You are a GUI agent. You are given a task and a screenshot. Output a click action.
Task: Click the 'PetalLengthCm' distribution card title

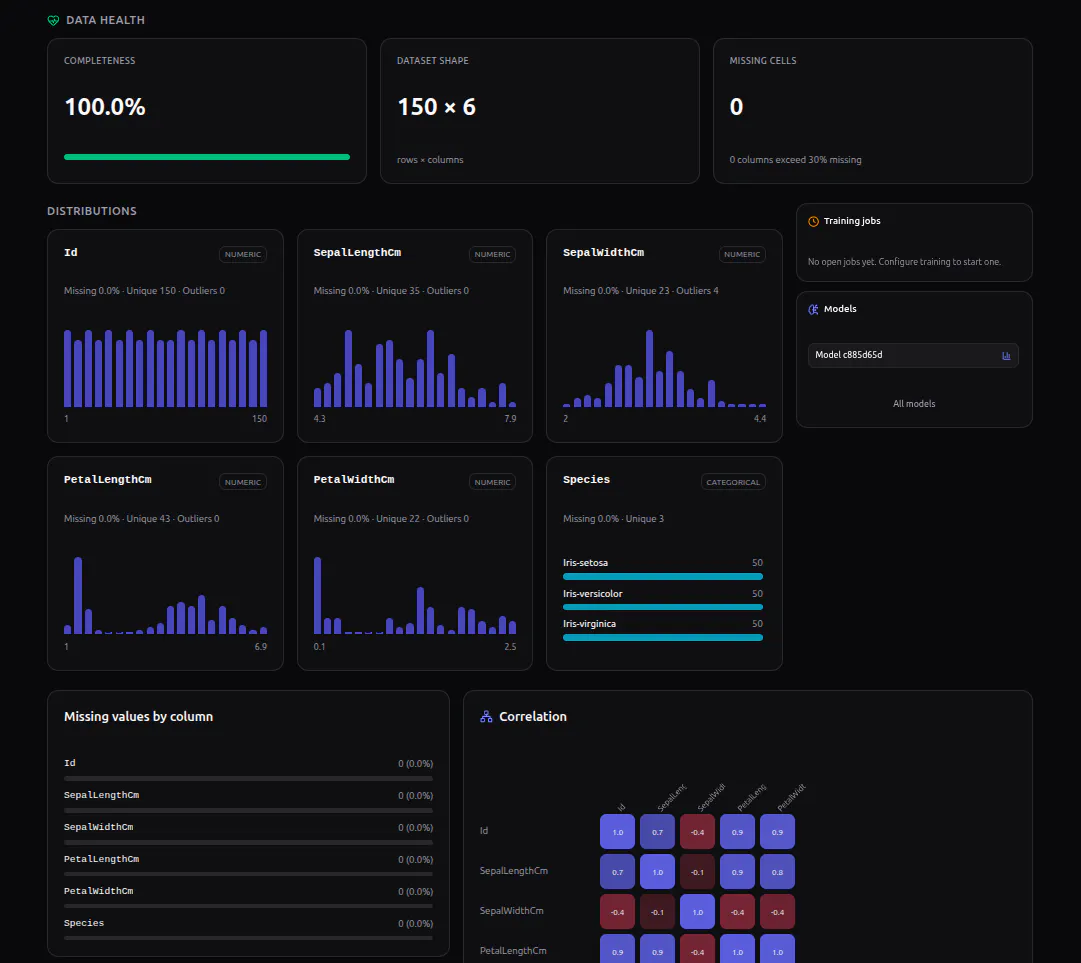(x=108, y=480)
